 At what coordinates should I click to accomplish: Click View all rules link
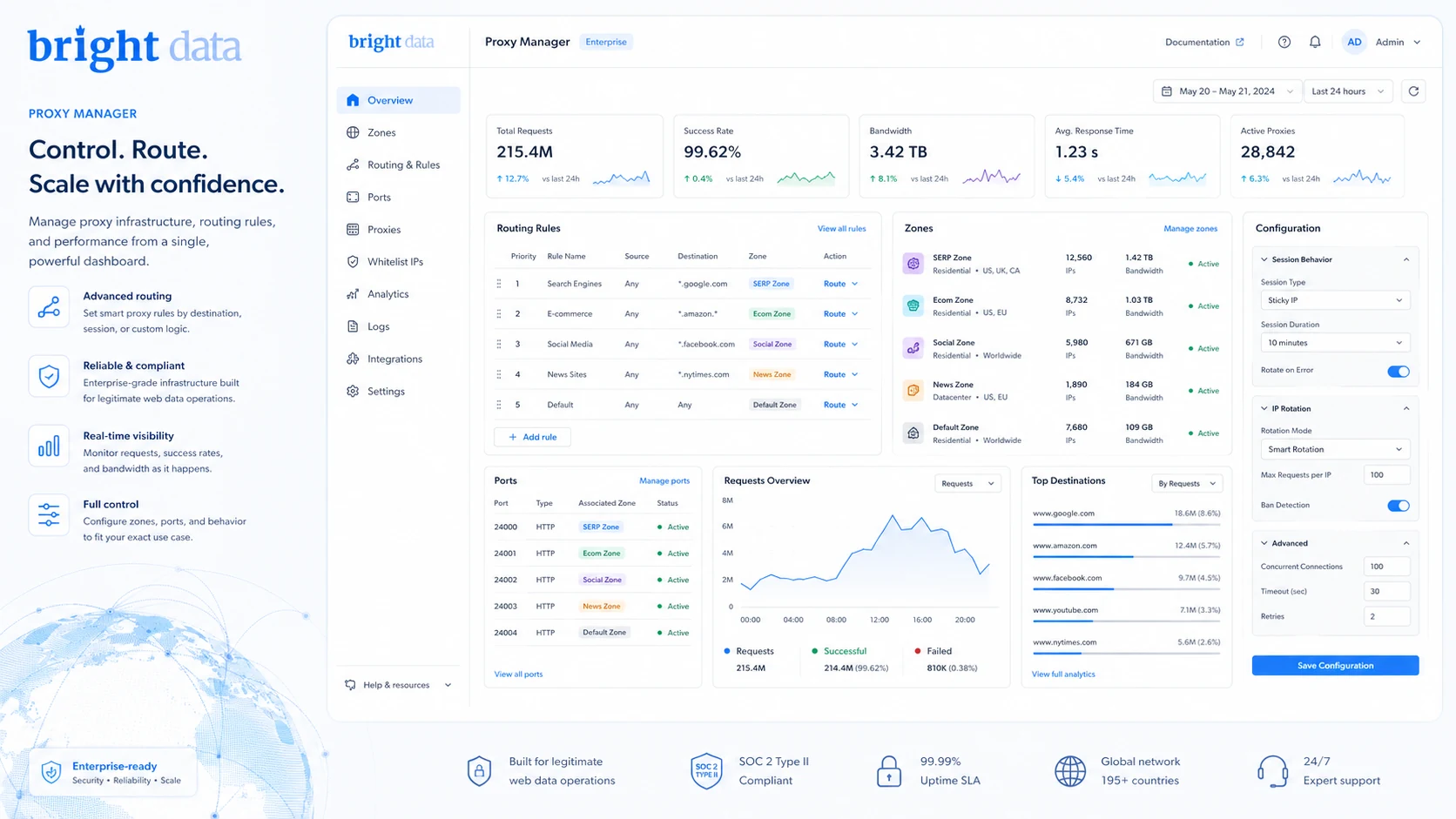click(x=841, y=229)
